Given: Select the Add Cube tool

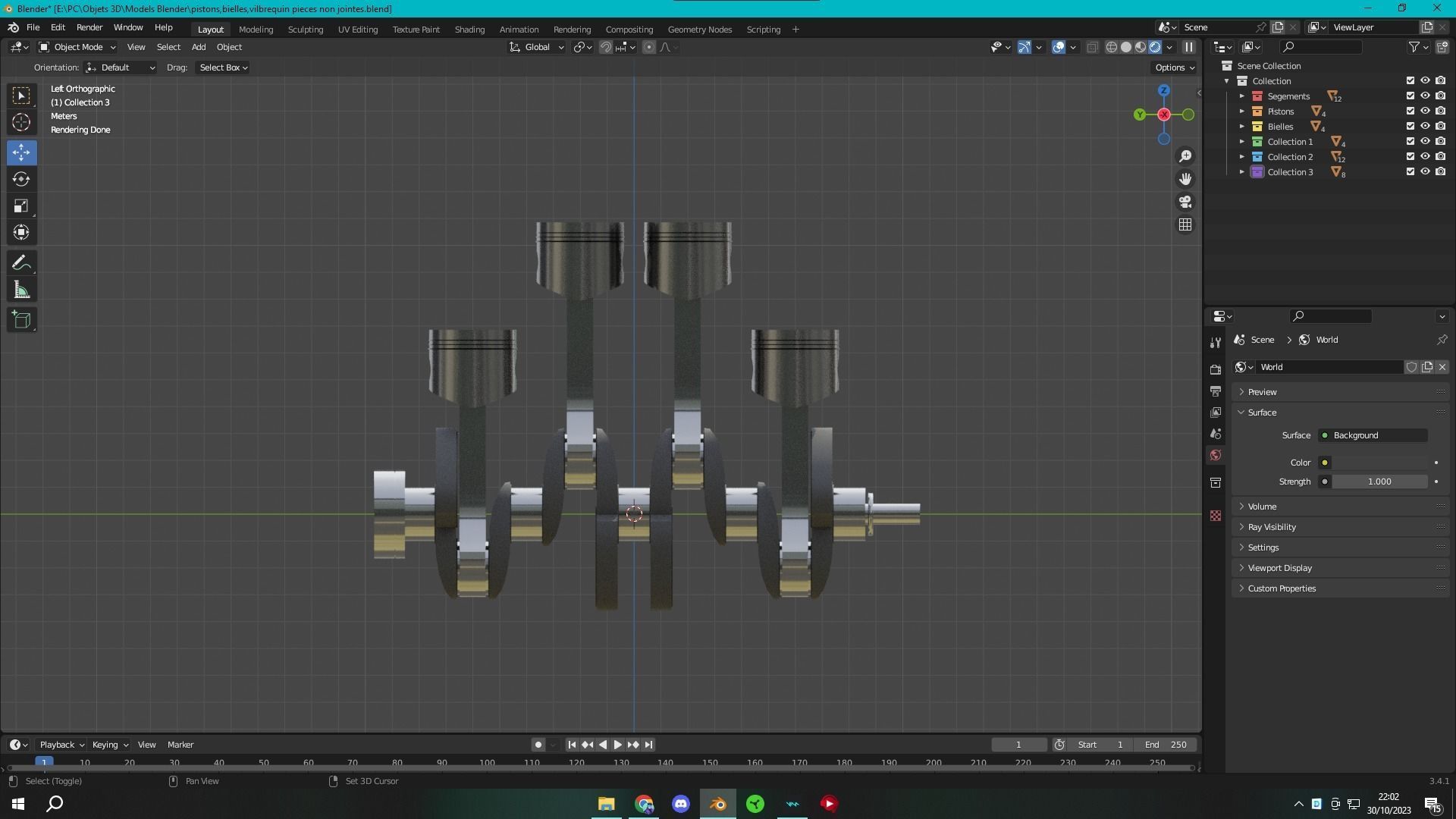Looking at the screenshot, I should click(x=21, y=320).
